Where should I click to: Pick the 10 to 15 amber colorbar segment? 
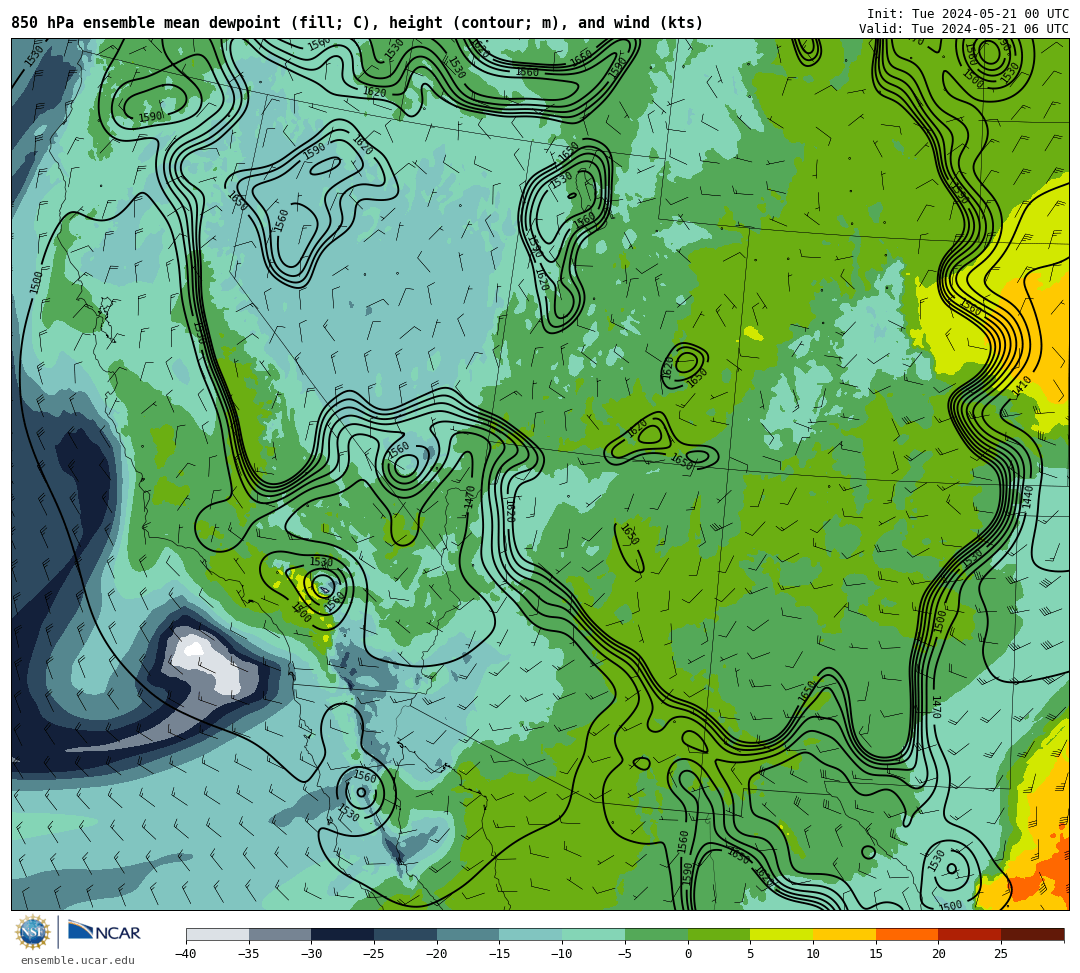click(844, 934)
